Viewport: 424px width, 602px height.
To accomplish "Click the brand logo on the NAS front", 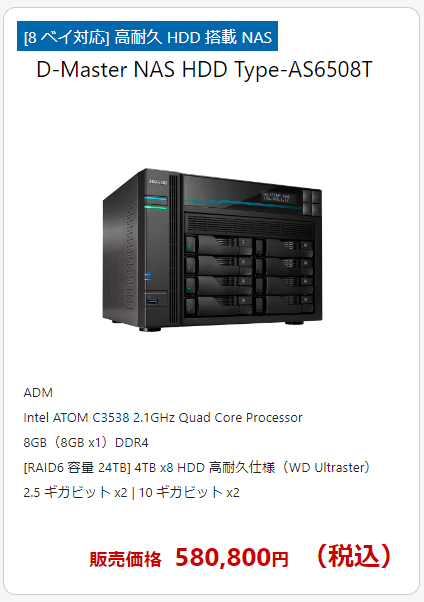I will point(157,182).
